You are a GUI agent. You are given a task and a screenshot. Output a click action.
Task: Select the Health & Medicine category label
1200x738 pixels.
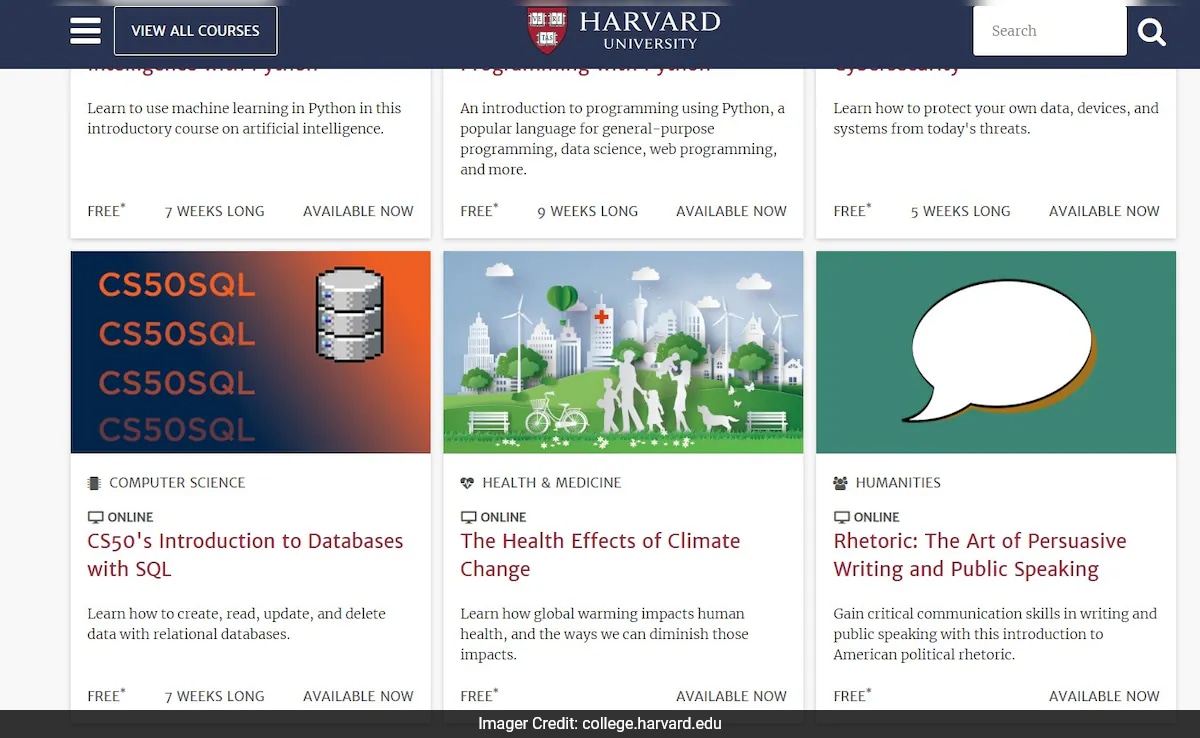[552, 483]
